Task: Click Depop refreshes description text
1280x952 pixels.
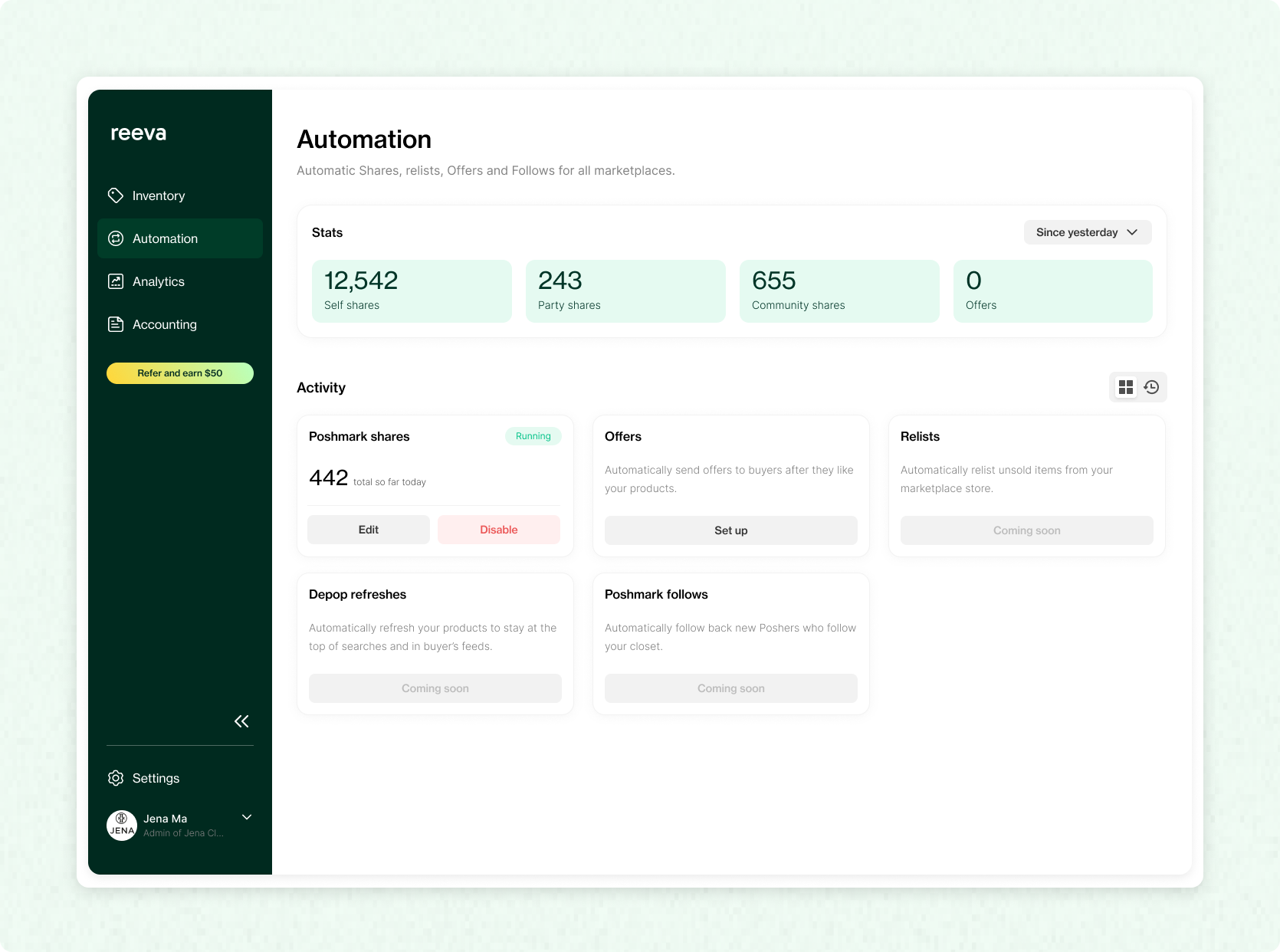Action: click(x=433, y=637)
